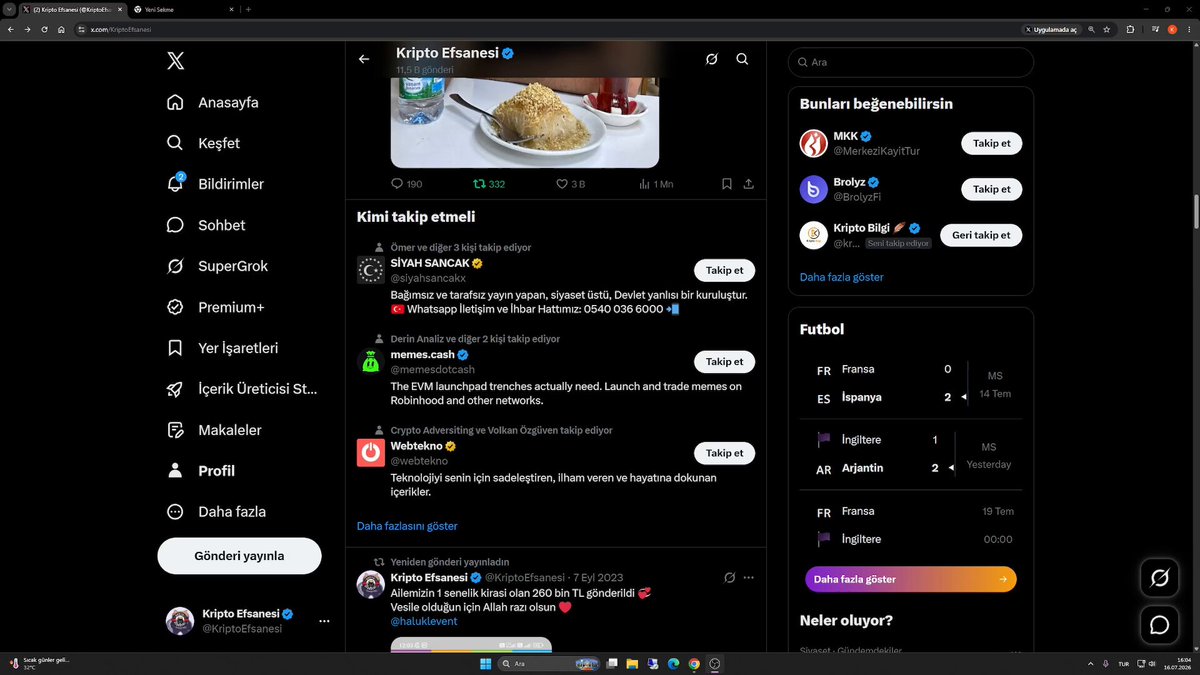
Task: Click the @siyahsancakx handle
Action: click(x=428, y=278)
